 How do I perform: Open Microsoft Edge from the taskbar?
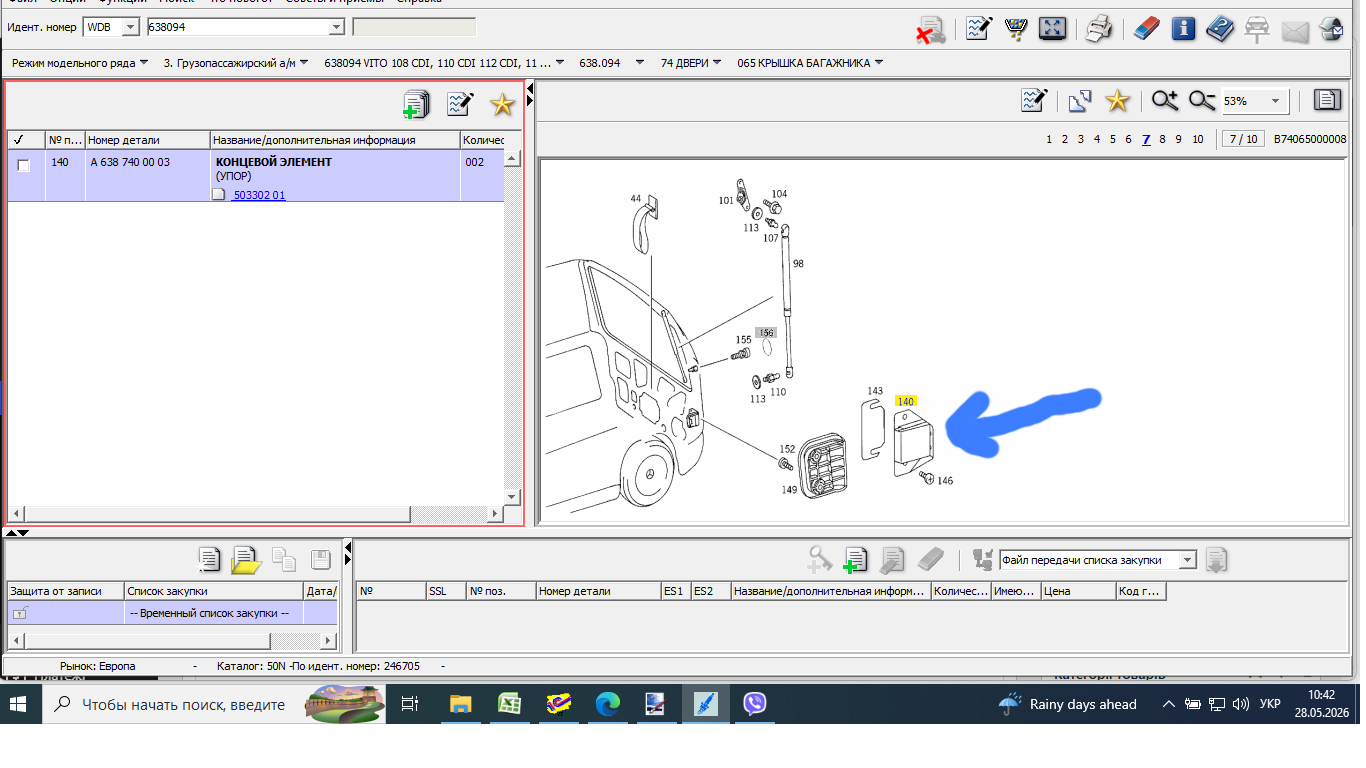[x=608, y=704]
